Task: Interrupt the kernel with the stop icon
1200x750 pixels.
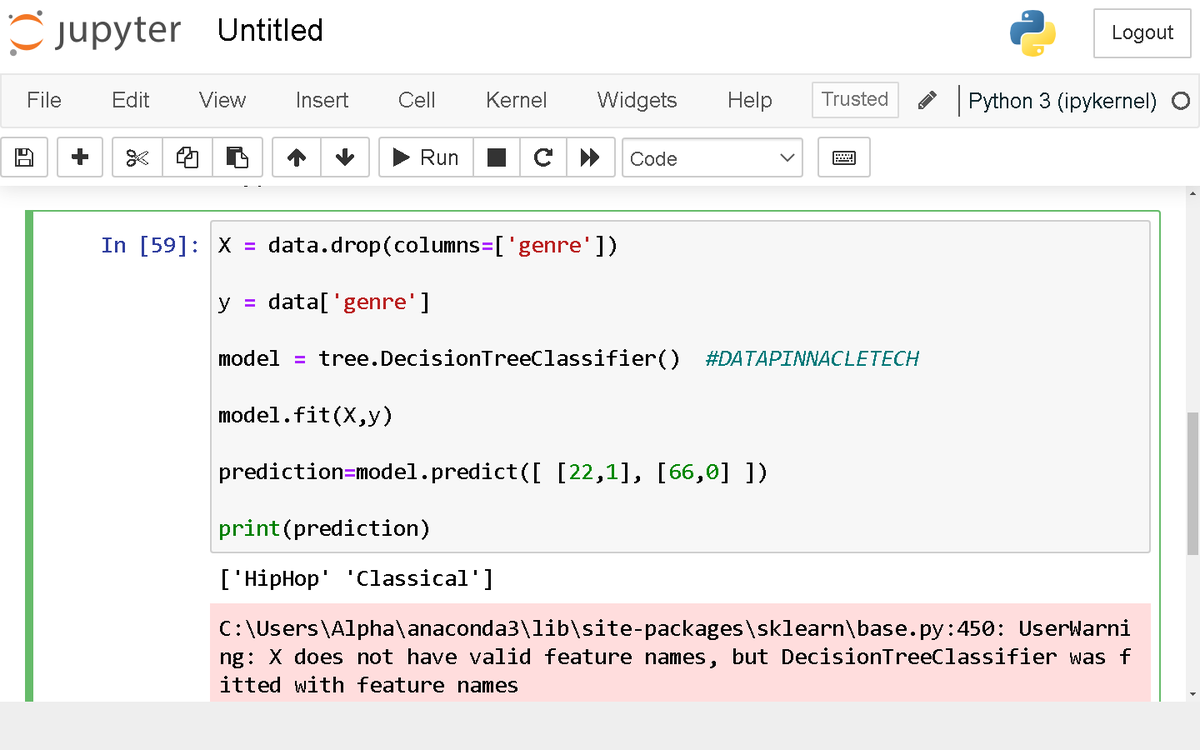Action: (496, 158)
